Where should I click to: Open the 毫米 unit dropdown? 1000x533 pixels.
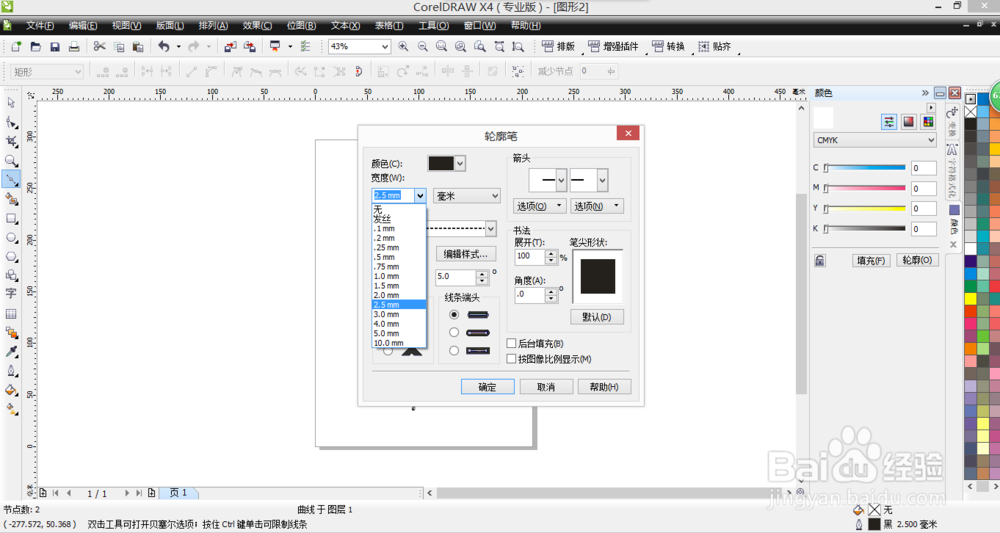pyautogui.click(x=467, y=196)
